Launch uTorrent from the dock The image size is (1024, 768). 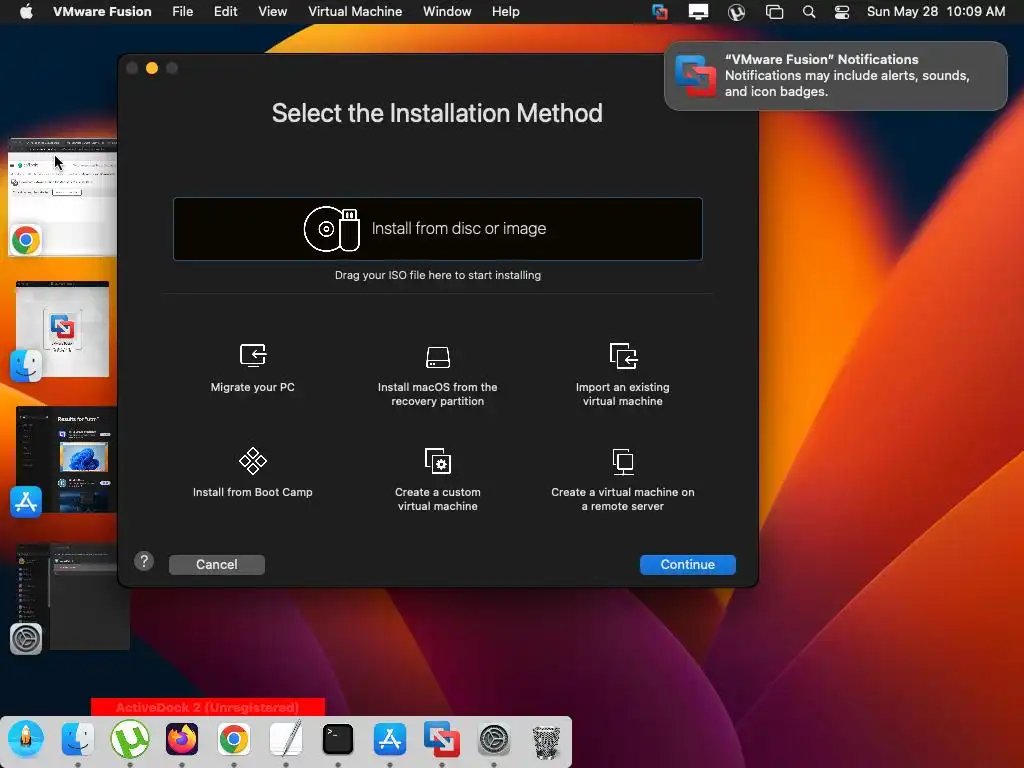click(130, 739)
